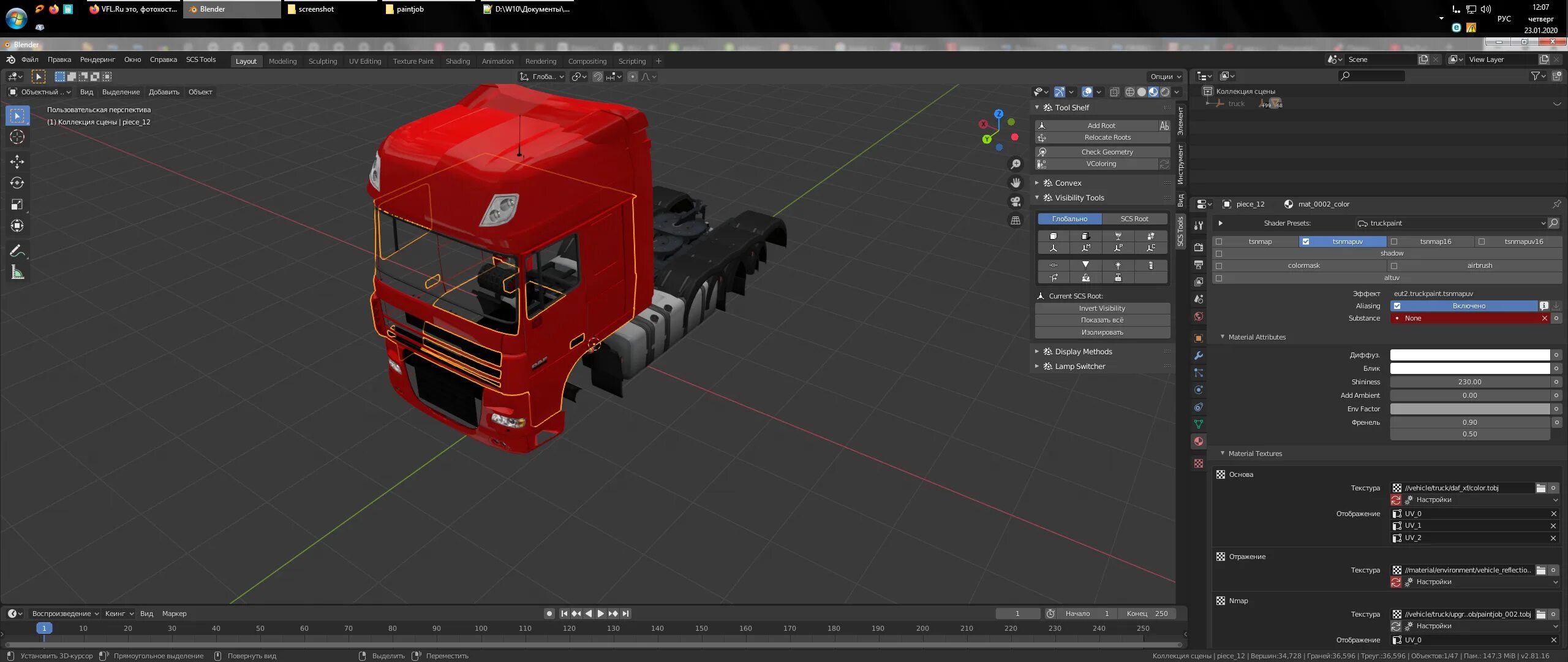This screenshot has height=662, width=1568.
Task: Click the Check Geometry button
Action: [1102, 152]
